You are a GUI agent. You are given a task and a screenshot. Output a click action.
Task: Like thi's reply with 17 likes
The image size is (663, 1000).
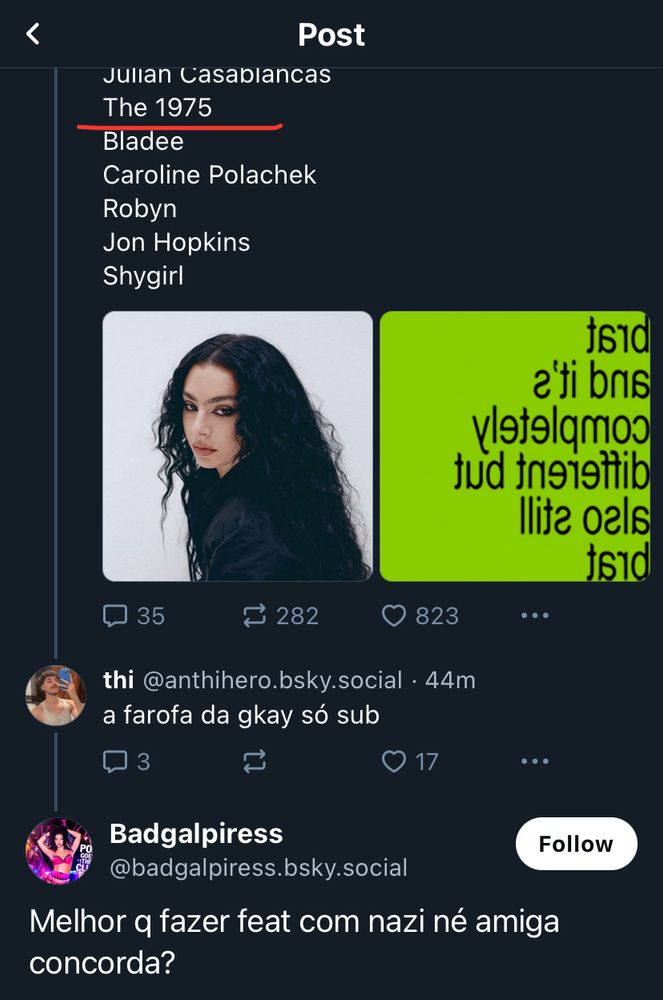[410, 762]
